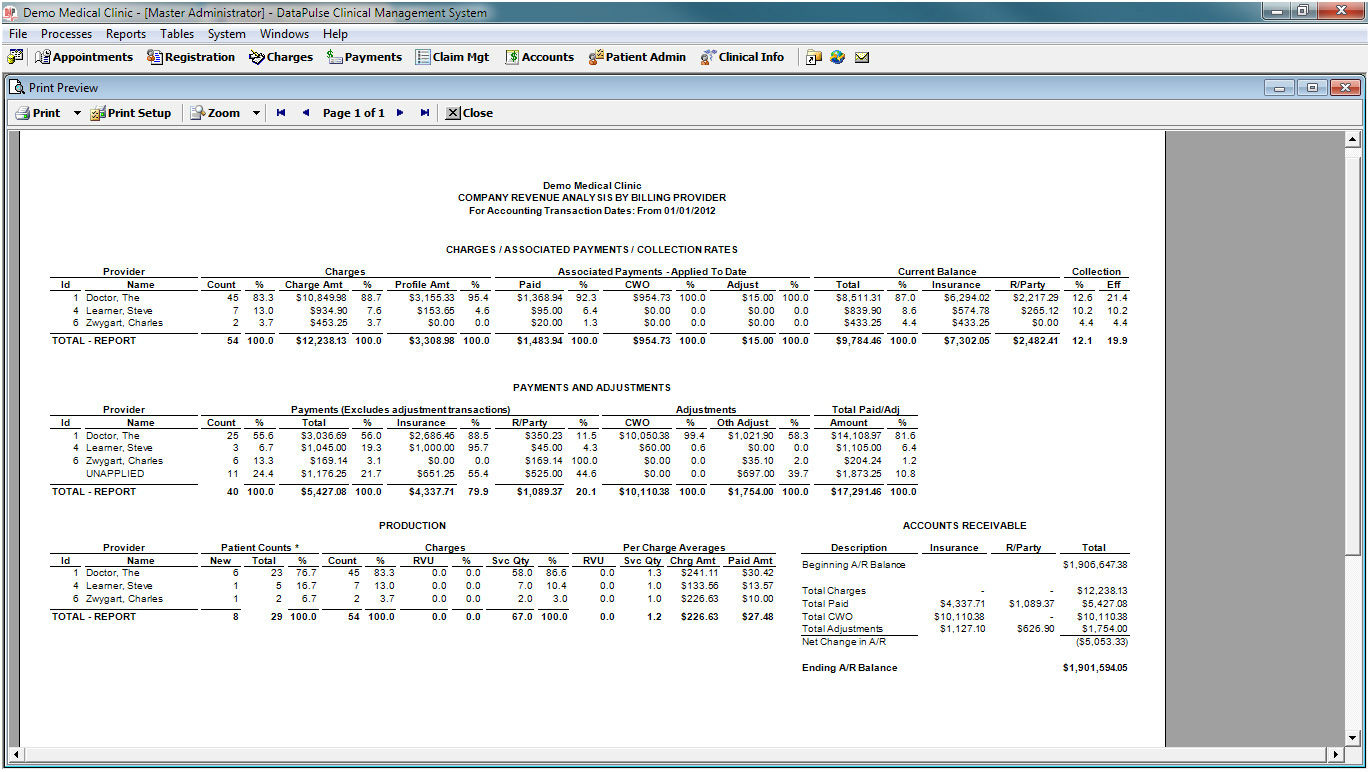The image size is (1370, 772).
Task: Open the Appointments module
Action: click(84, 57)
